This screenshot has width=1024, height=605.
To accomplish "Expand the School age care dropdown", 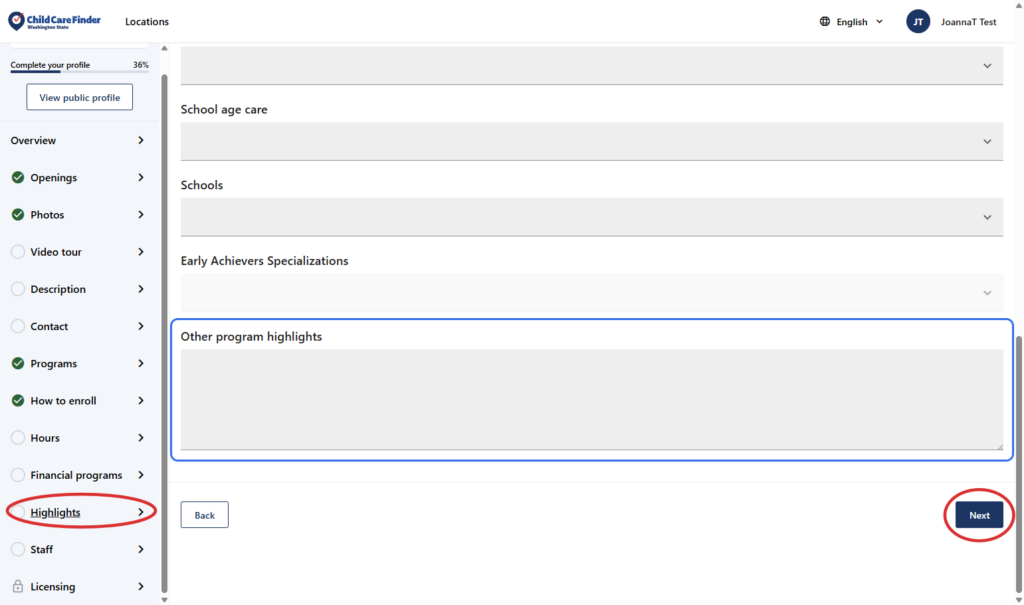I will click(x=591, y=141).
